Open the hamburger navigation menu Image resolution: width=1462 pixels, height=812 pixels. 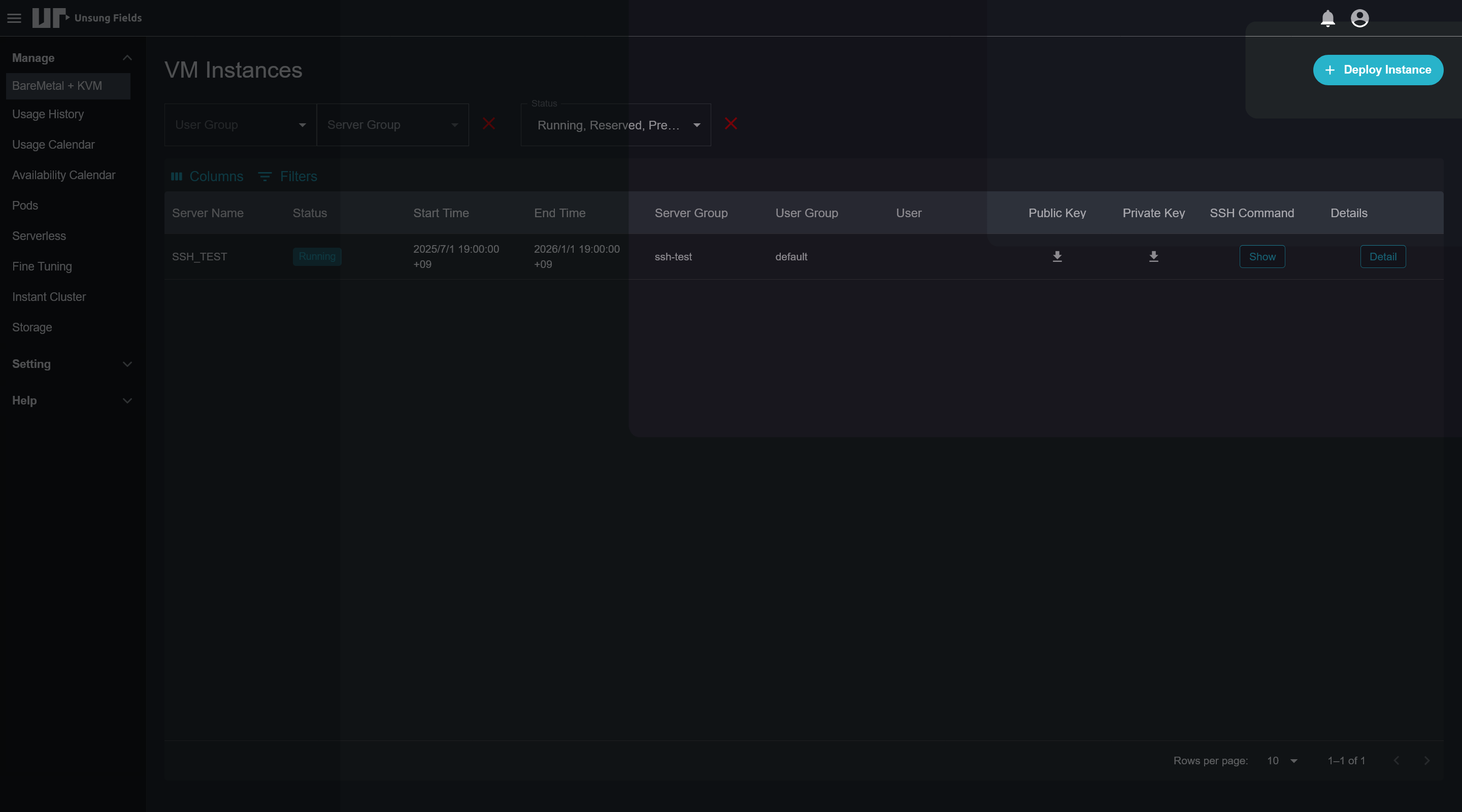pos(14,18)
